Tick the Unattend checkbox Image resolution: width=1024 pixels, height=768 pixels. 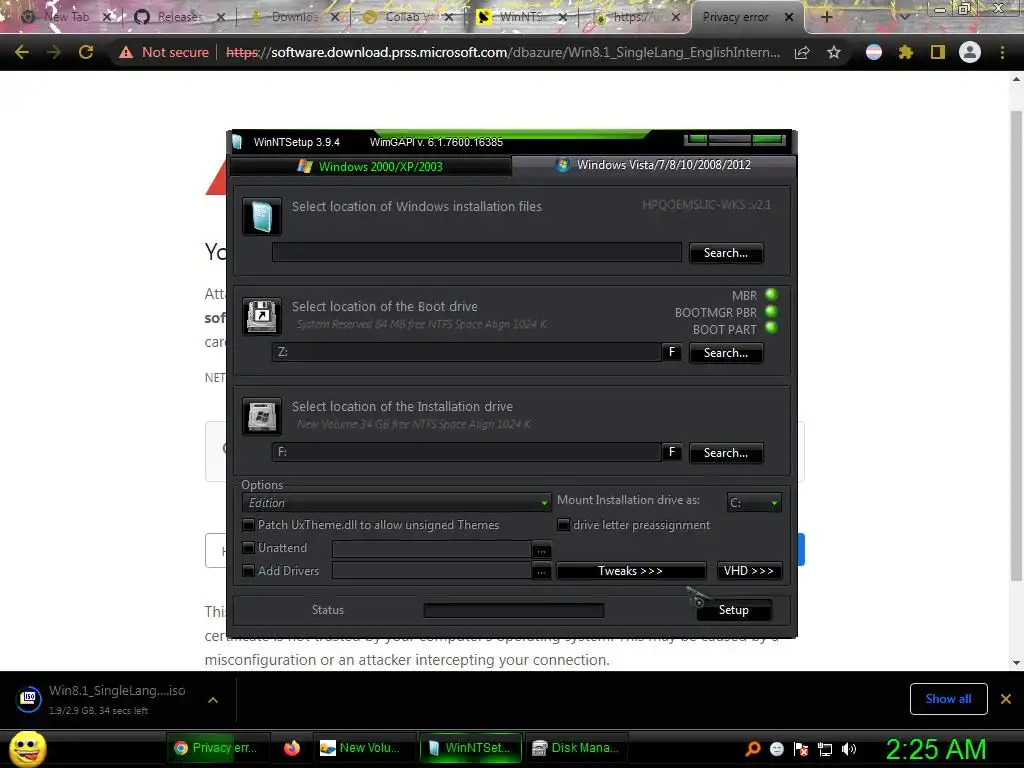pyautogui.click(x=248, y=547)
